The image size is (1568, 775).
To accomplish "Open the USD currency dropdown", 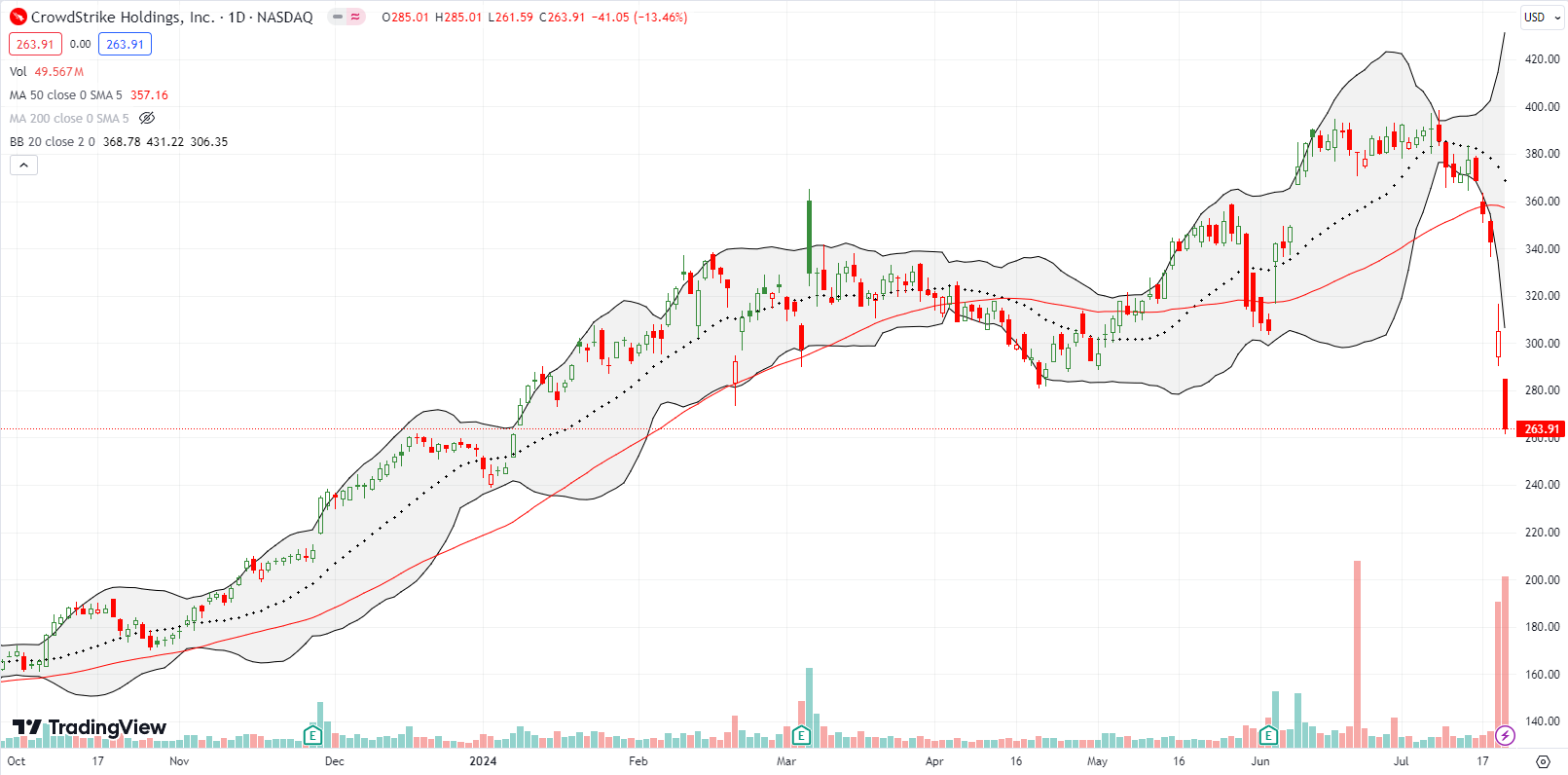I will pos(1541,17).
